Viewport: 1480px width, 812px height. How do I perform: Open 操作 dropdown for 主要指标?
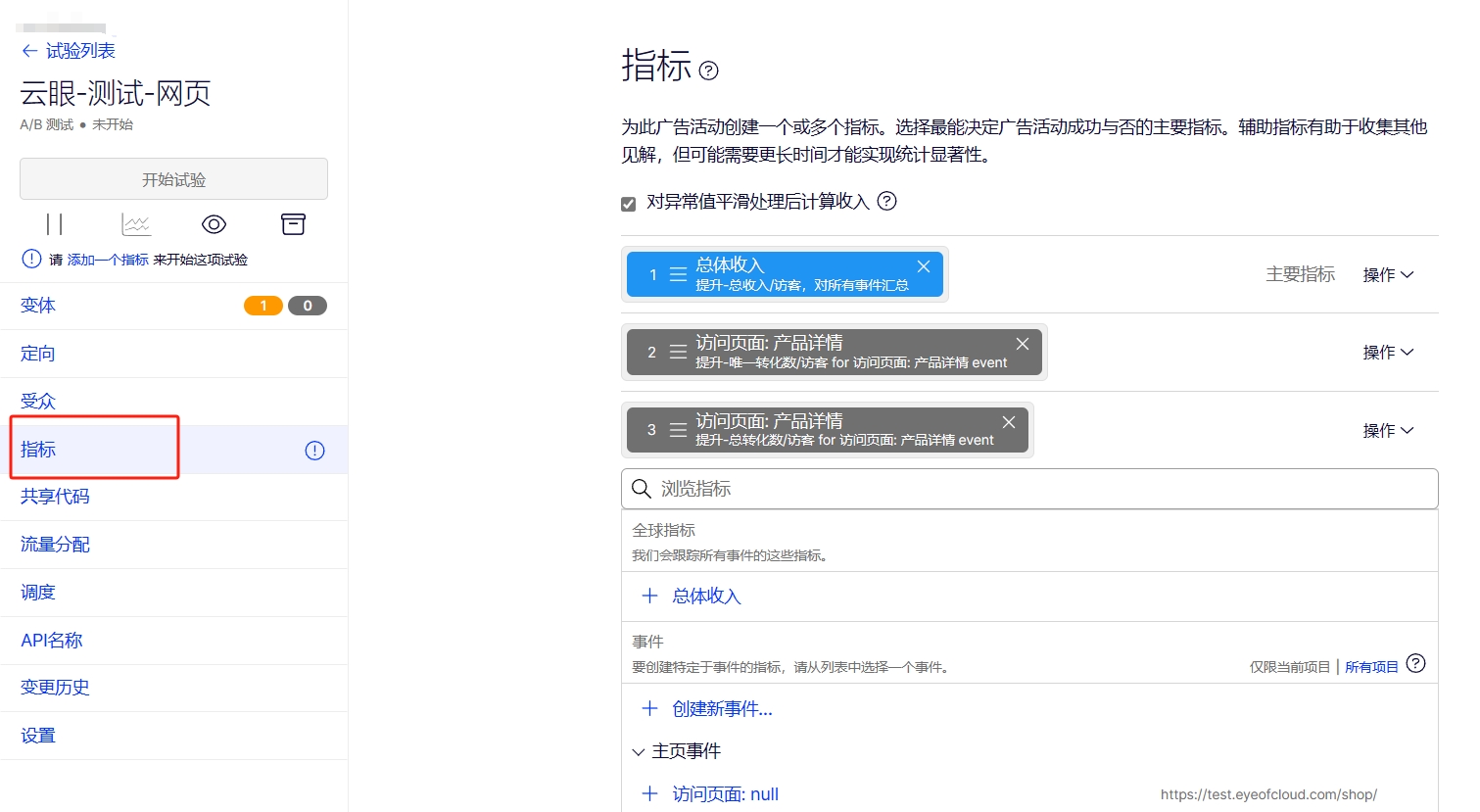coord(1388,275)
